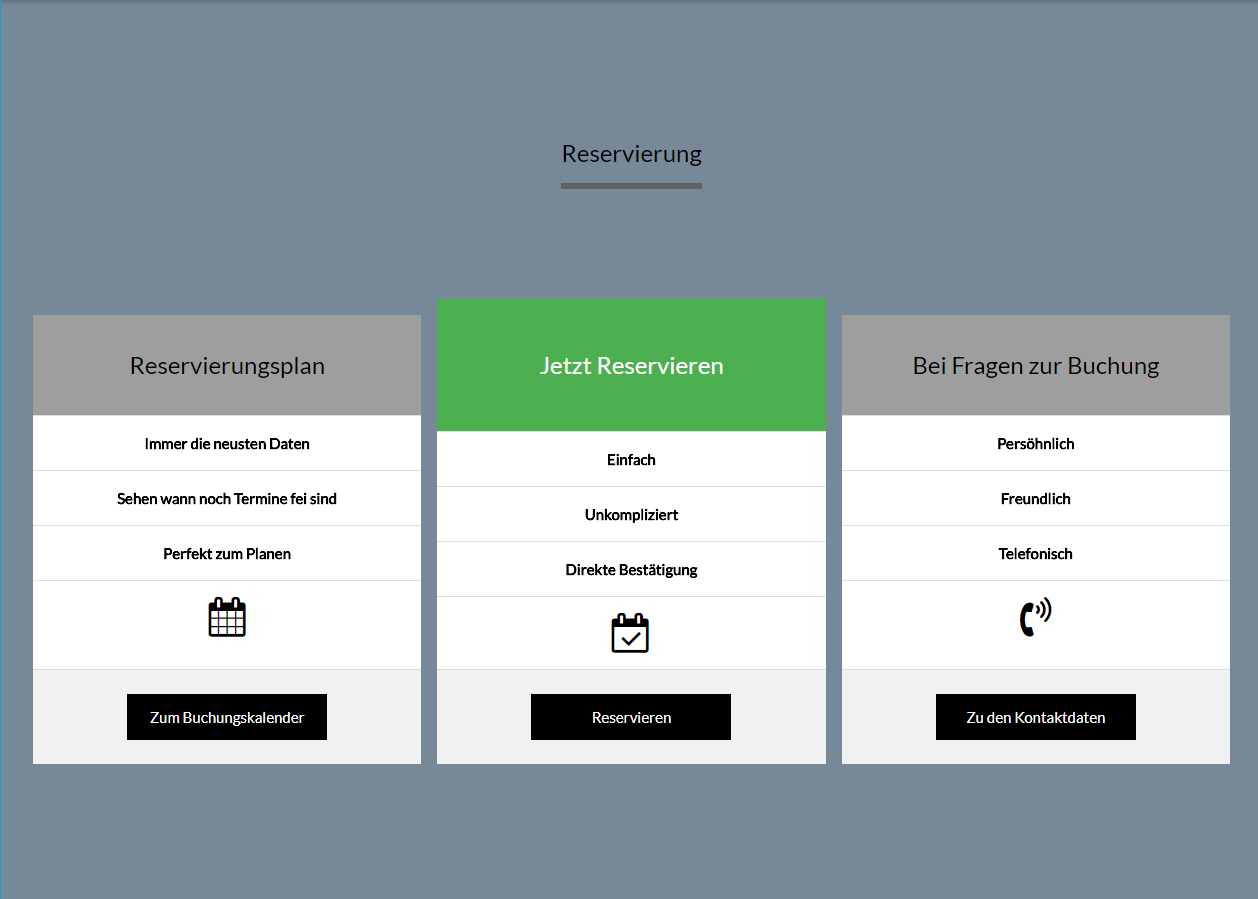Click the Immer die neusten Daten row

click(227, 444)
